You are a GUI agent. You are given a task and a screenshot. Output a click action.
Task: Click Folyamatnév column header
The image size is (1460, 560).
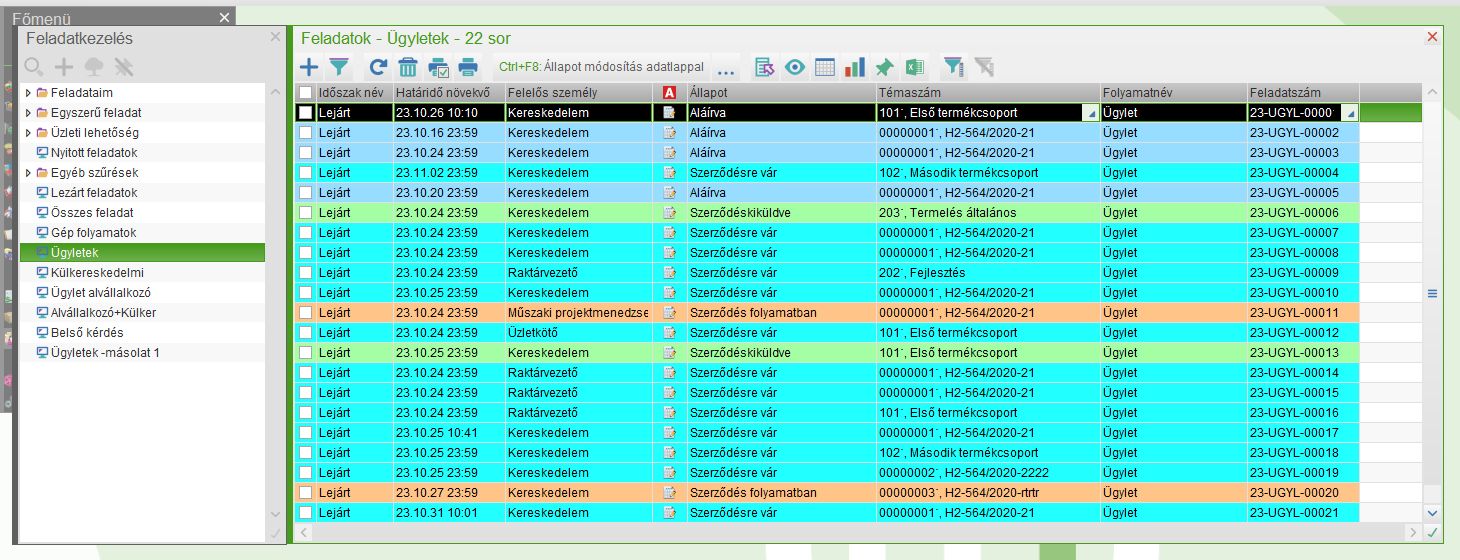[1174, 93]
